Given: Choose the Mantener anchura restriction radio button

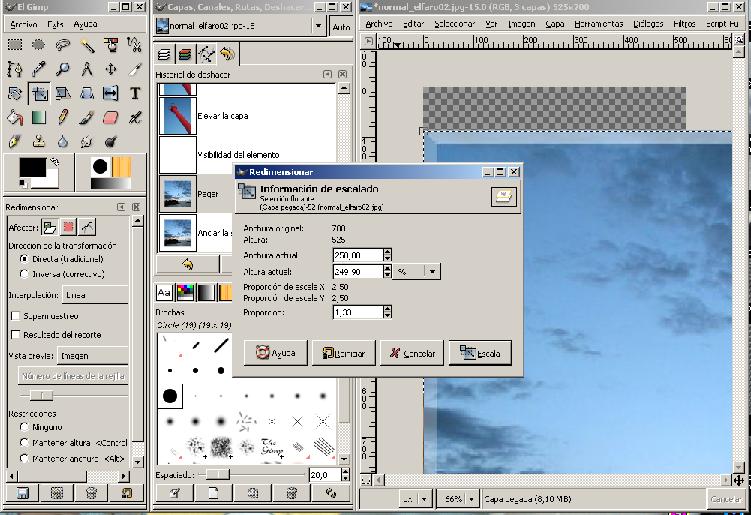Looking at the screenshot, I should [x=24, y=458].
